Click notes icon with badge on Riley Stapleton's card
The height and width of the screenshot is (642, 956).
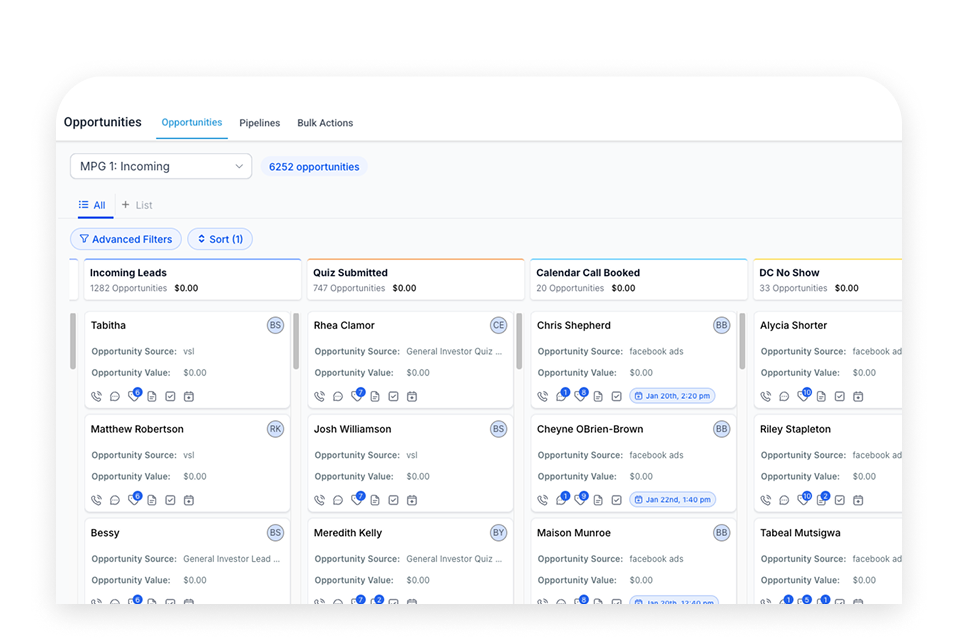point(822,500)
